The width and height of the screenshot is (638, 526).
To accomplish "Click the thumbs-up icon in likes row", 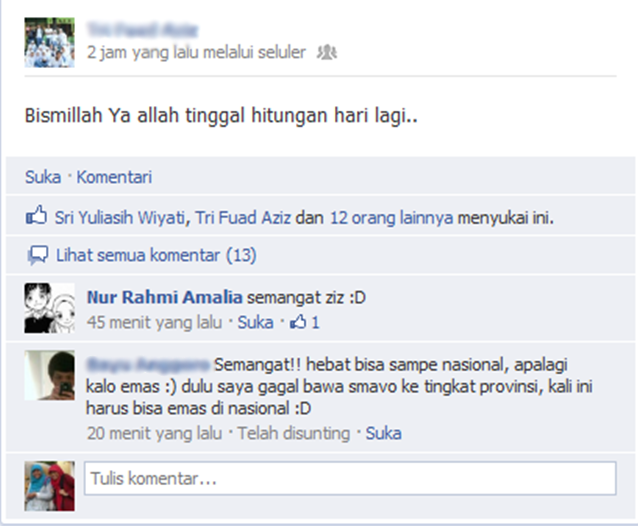I will point(36,215).
